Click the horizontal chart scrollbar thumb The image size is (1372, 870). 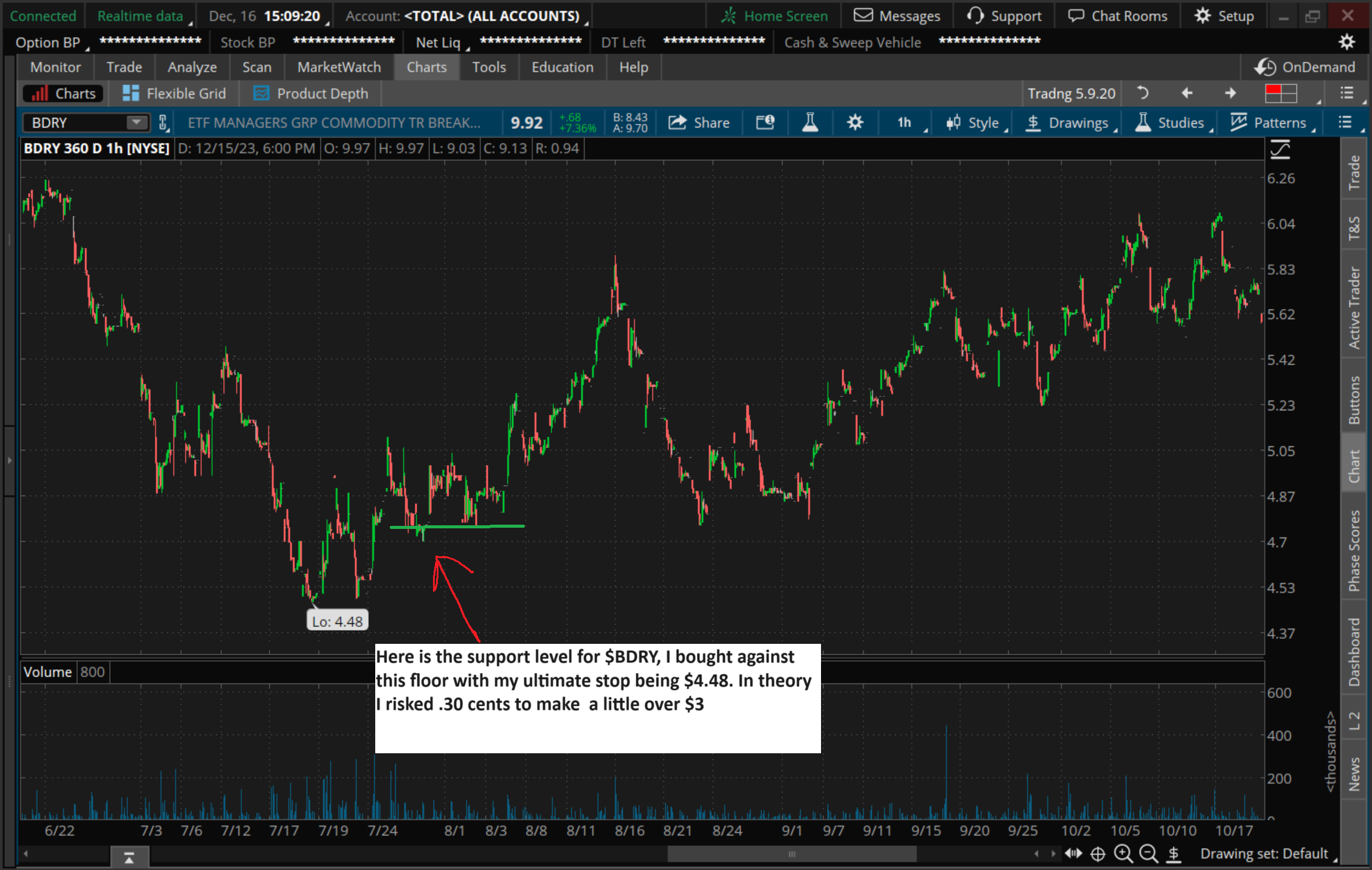tap(791, 854)
